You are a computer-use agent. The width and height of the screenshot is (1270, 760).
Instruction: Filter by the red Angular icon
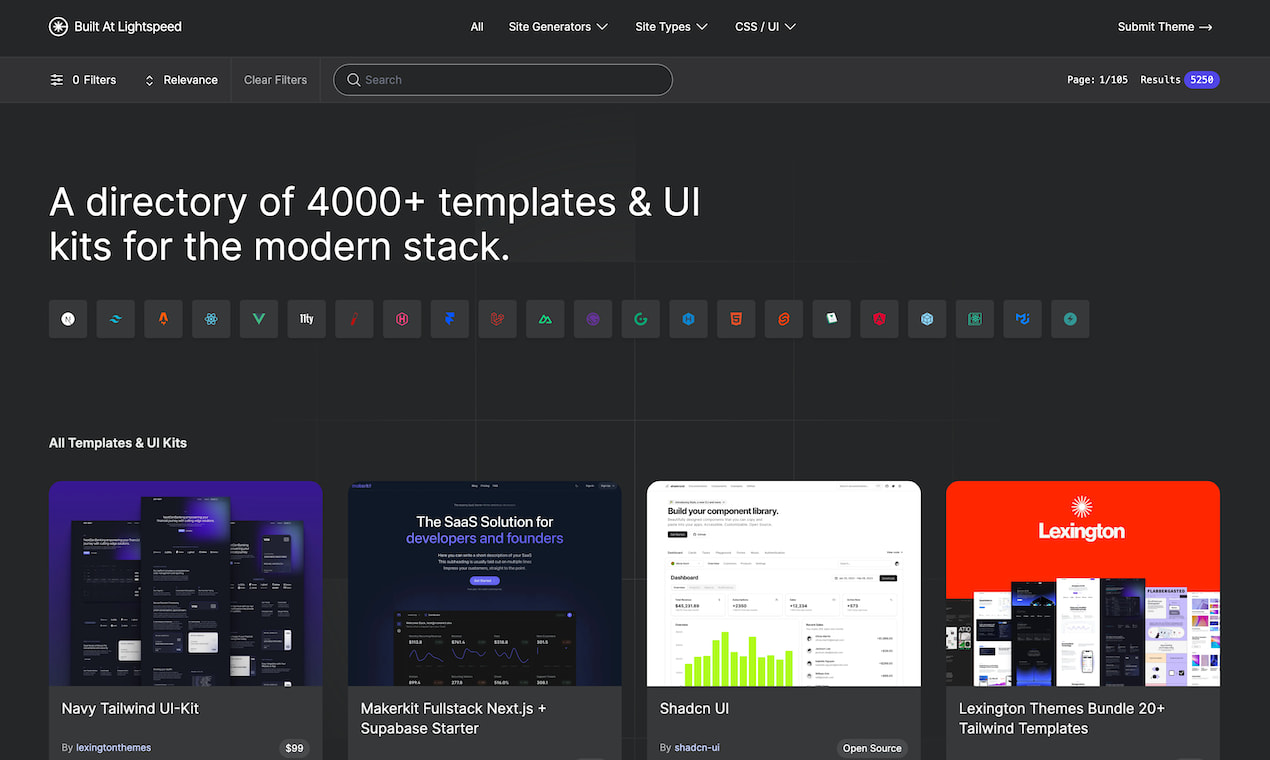tap(879, 319)
